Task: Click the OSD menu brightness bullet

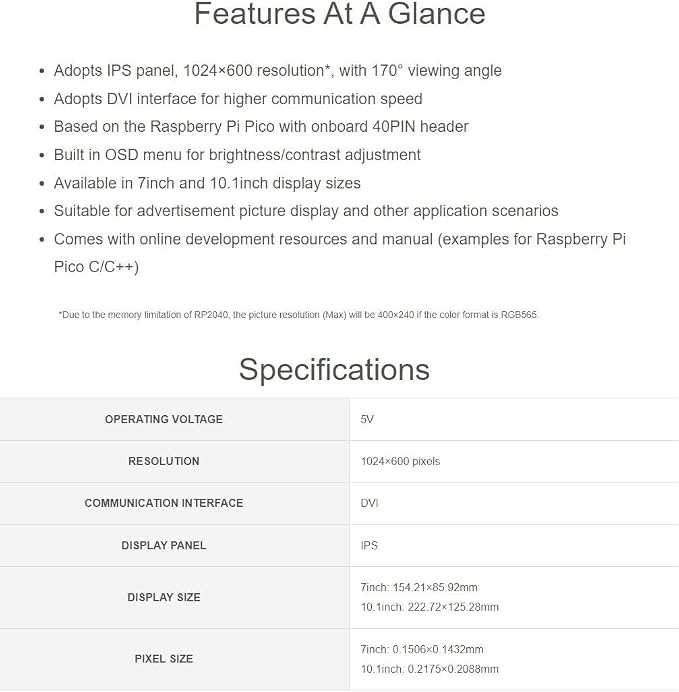Action: (x=237, y=155)
